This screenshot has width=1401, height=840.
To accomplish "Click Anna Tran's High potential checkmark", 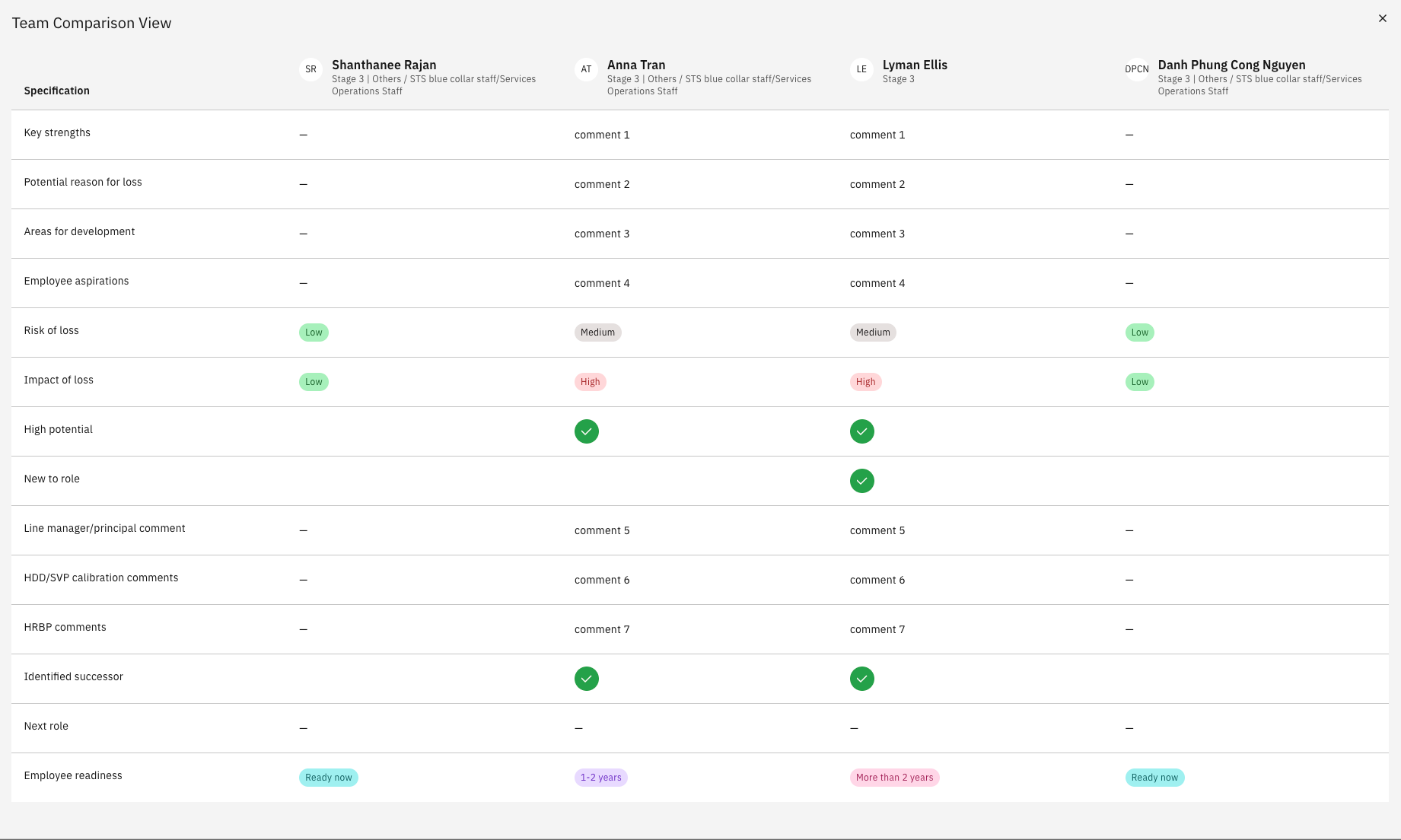I will 587,431.
